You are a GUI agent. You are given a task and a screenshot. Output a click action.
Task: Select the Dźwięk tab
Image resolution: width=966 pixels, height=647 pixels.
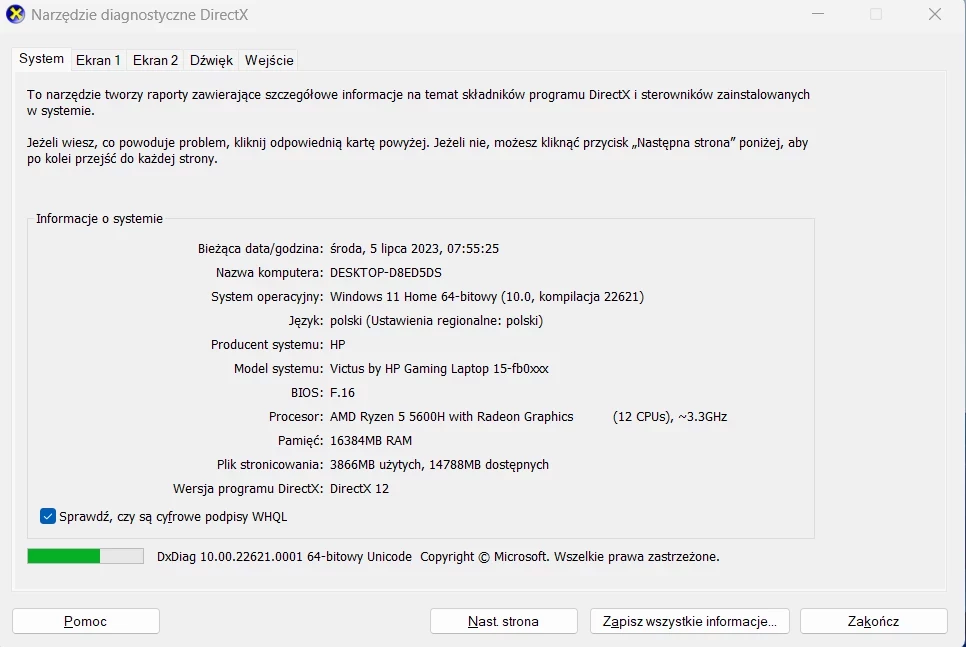point(211,60)
